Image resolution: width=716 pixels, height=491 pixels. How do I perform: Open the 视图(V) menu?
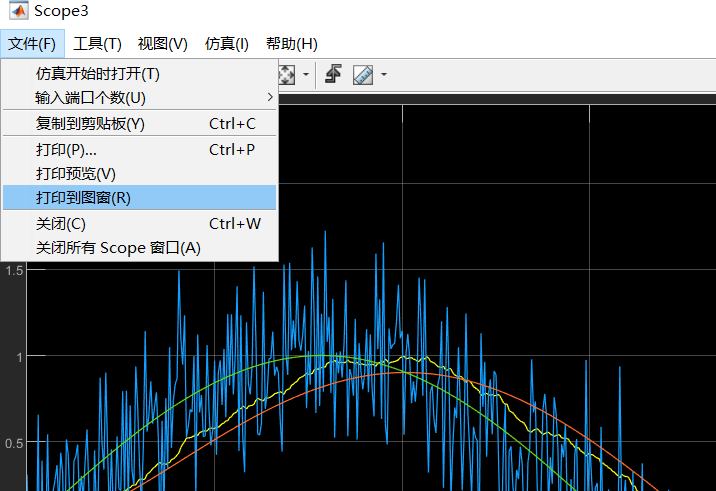pyautogui.click(x=163, y=44)
